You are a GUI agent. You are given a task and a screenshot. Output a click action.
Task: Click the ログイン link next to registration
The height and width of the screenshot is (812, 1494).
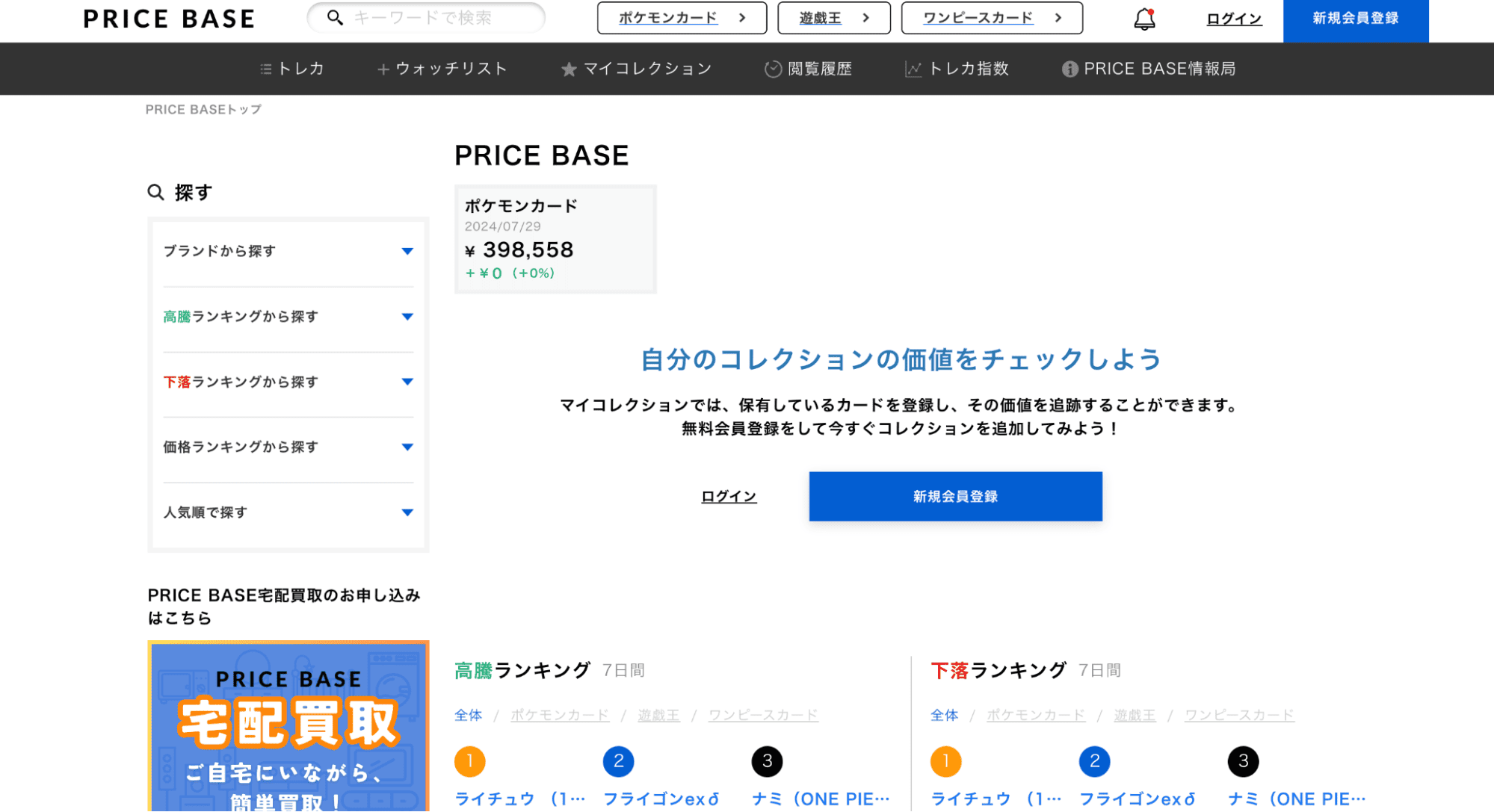[1232, 19]
